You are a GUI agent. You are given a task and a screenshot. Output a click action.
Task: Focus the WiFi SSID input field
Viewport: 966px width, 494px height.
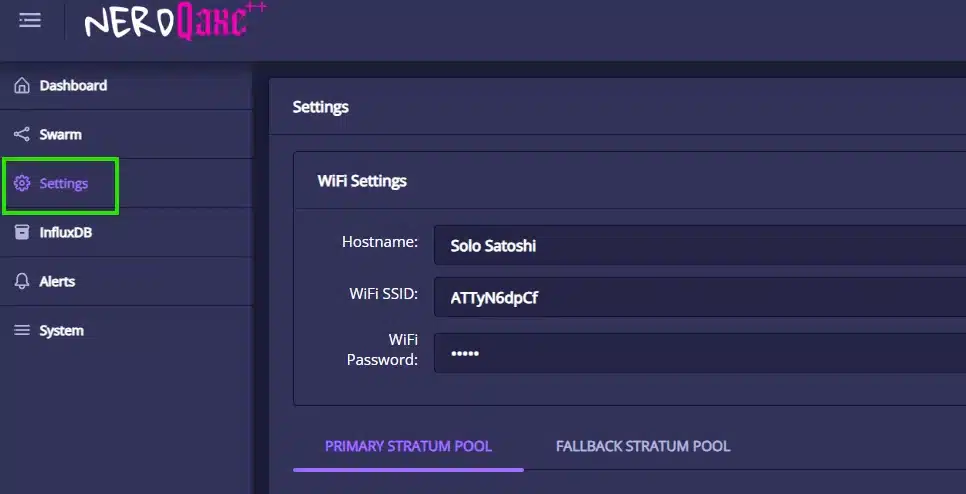(x=700, y=298)
